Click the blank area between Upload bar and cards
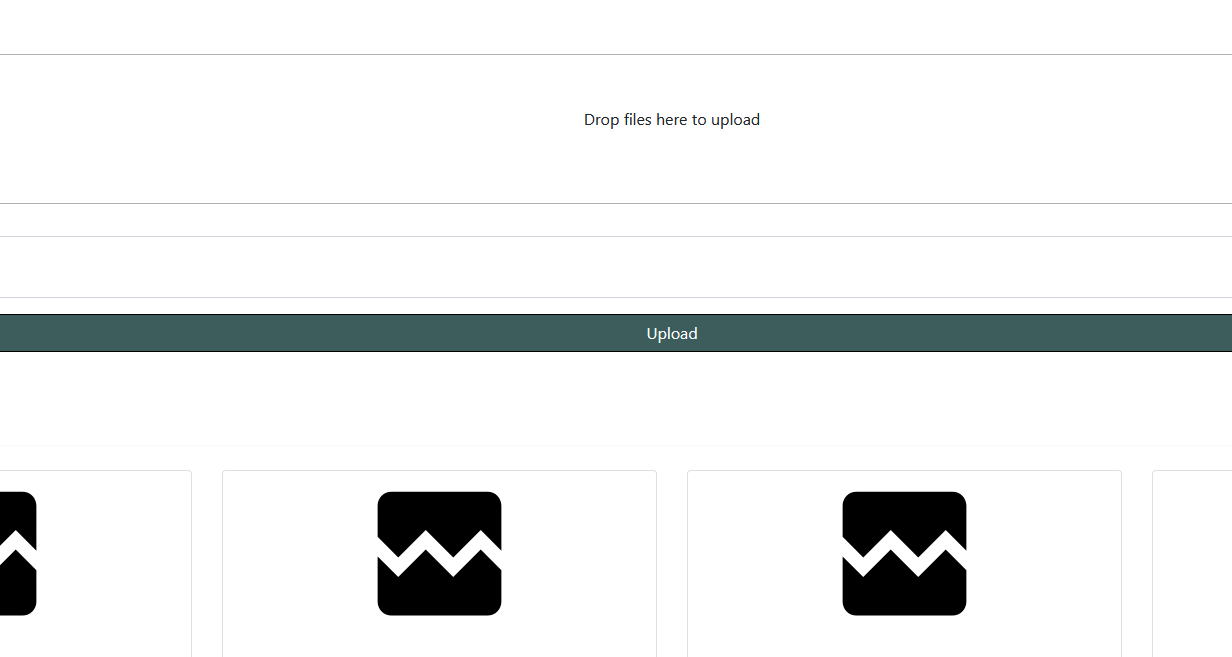 pyautogui.click(x=616, y=400)
